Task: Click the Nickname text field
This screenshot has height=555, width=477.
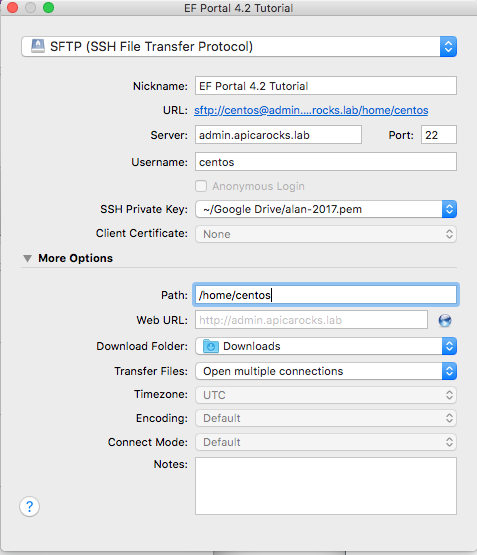Action: point(326,86)
